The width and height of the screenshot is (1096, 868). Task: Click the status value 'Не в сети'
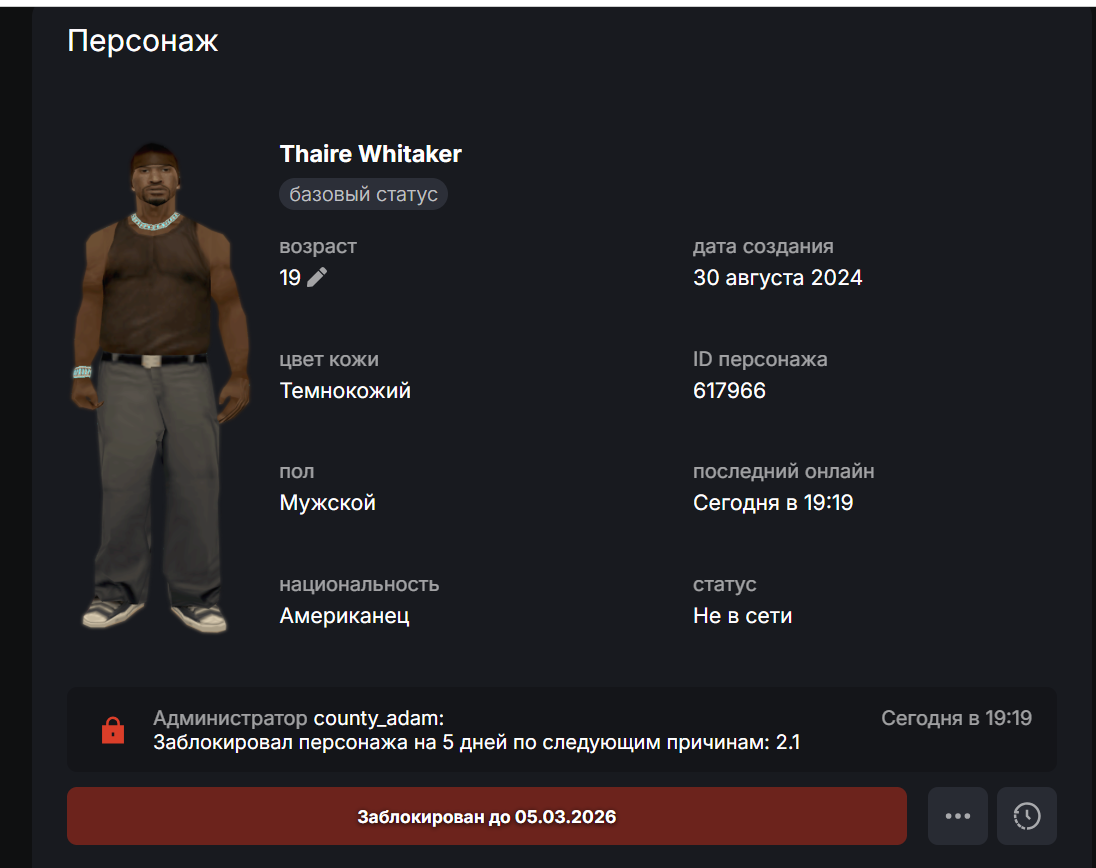click(x=742, y=616)
